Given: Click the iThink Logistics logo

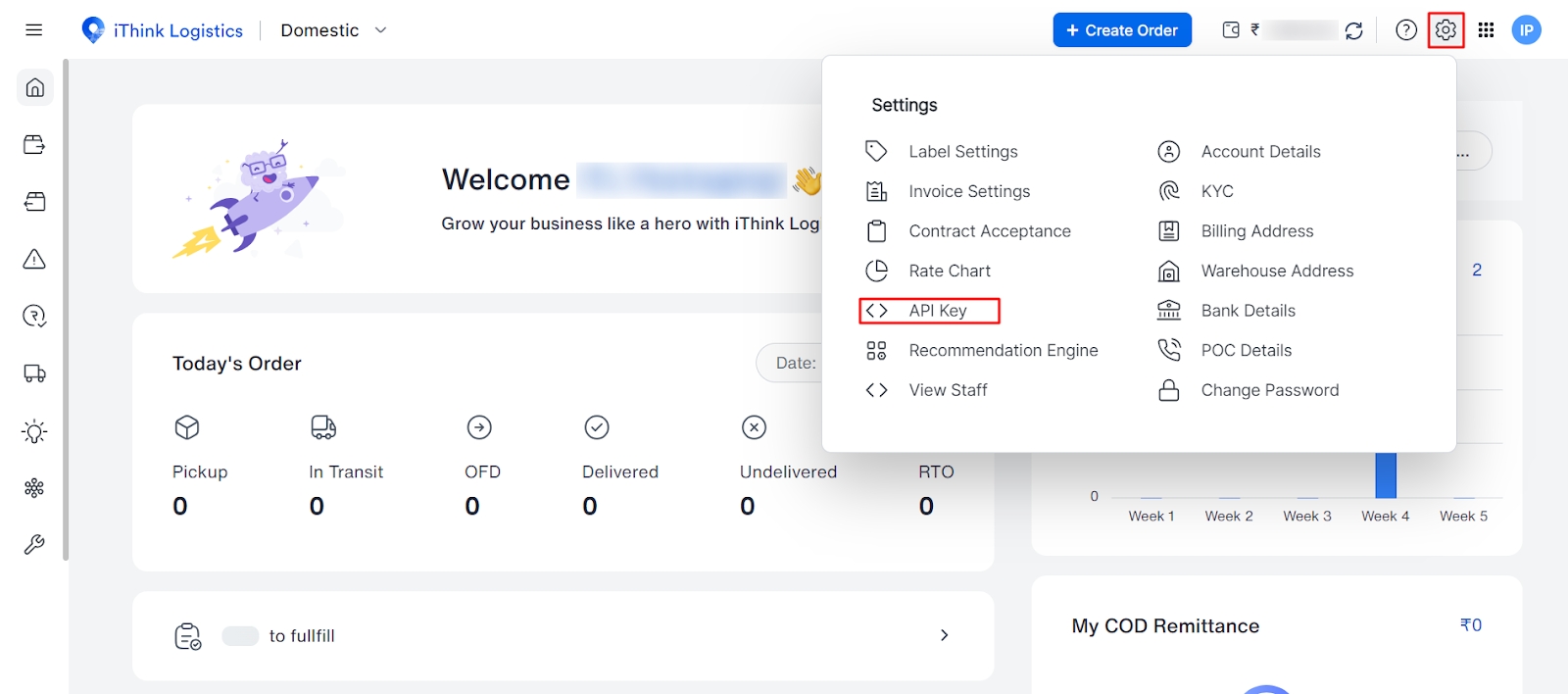Looking at the screenshot, I should [163, 30].
